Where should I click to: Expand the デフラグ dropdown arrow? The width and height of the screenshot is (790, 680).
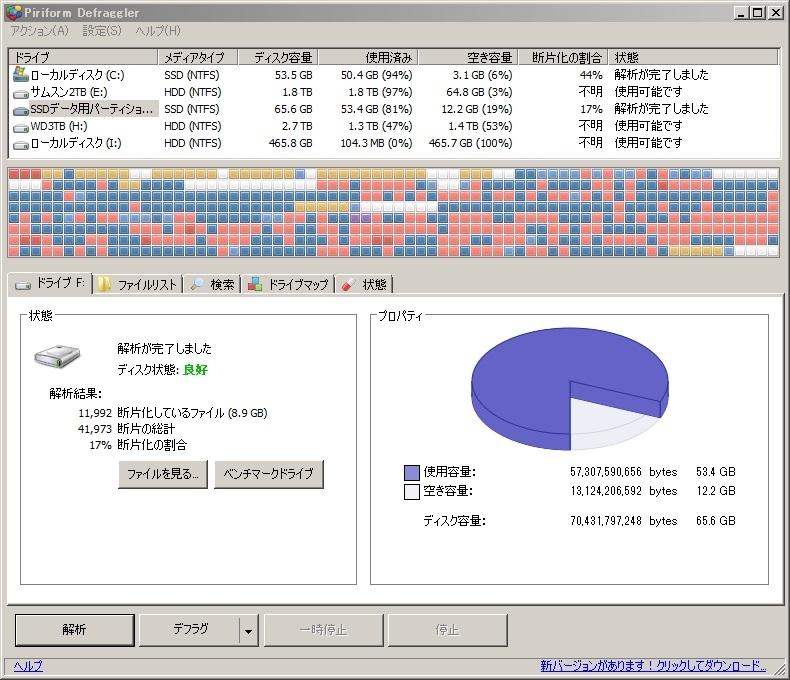(248, 630)
